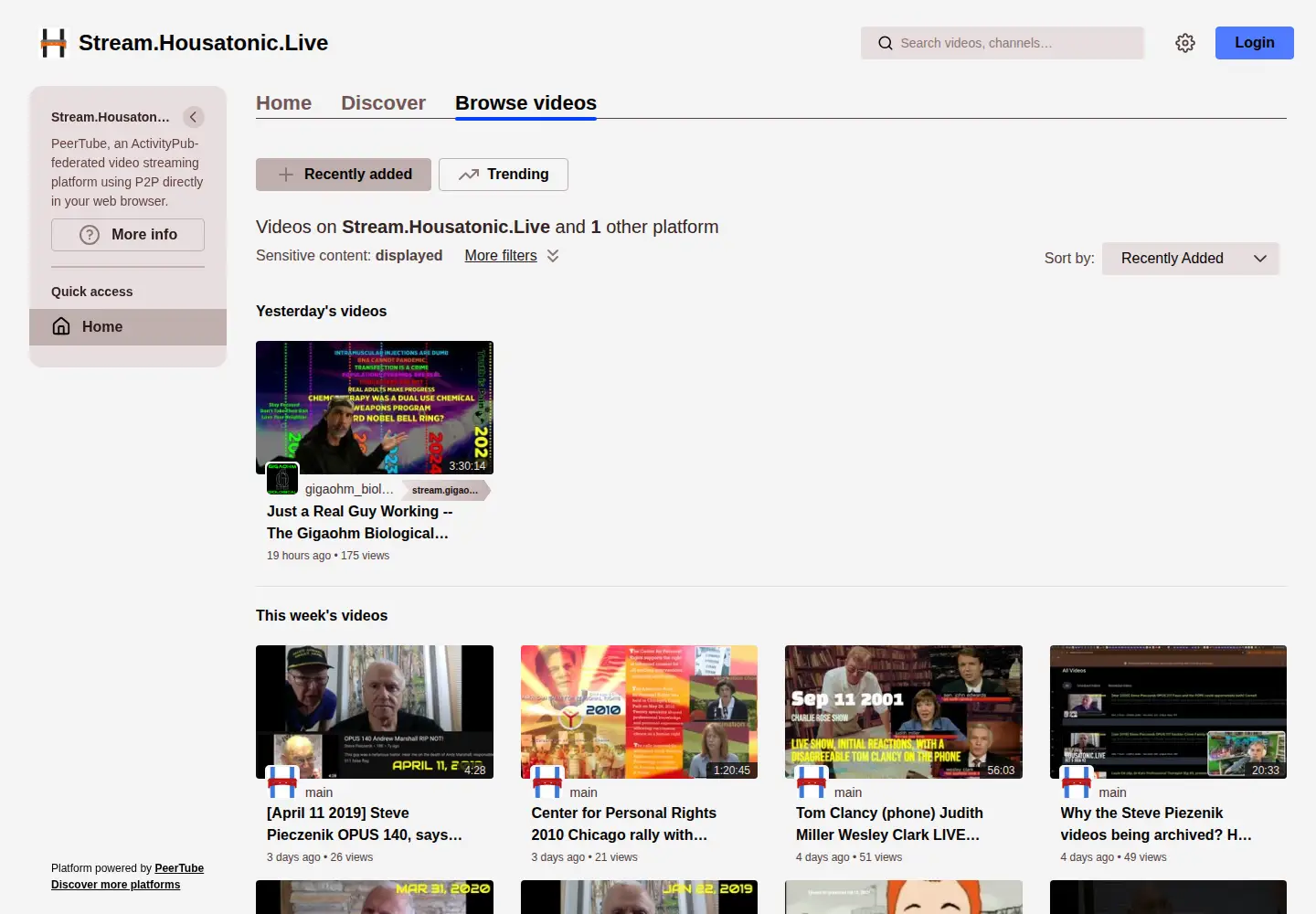Click the gigaohm_biol… channel name
Viewport: 1316px width, 914px height.
349,490
